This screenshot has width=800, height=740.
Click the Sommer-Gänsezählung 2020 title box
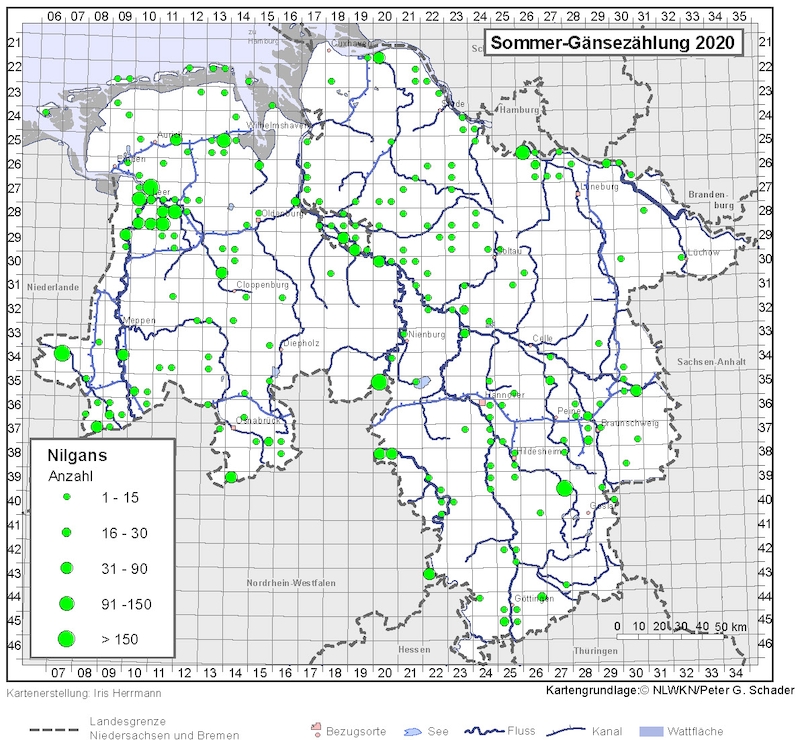click(613, 43)
